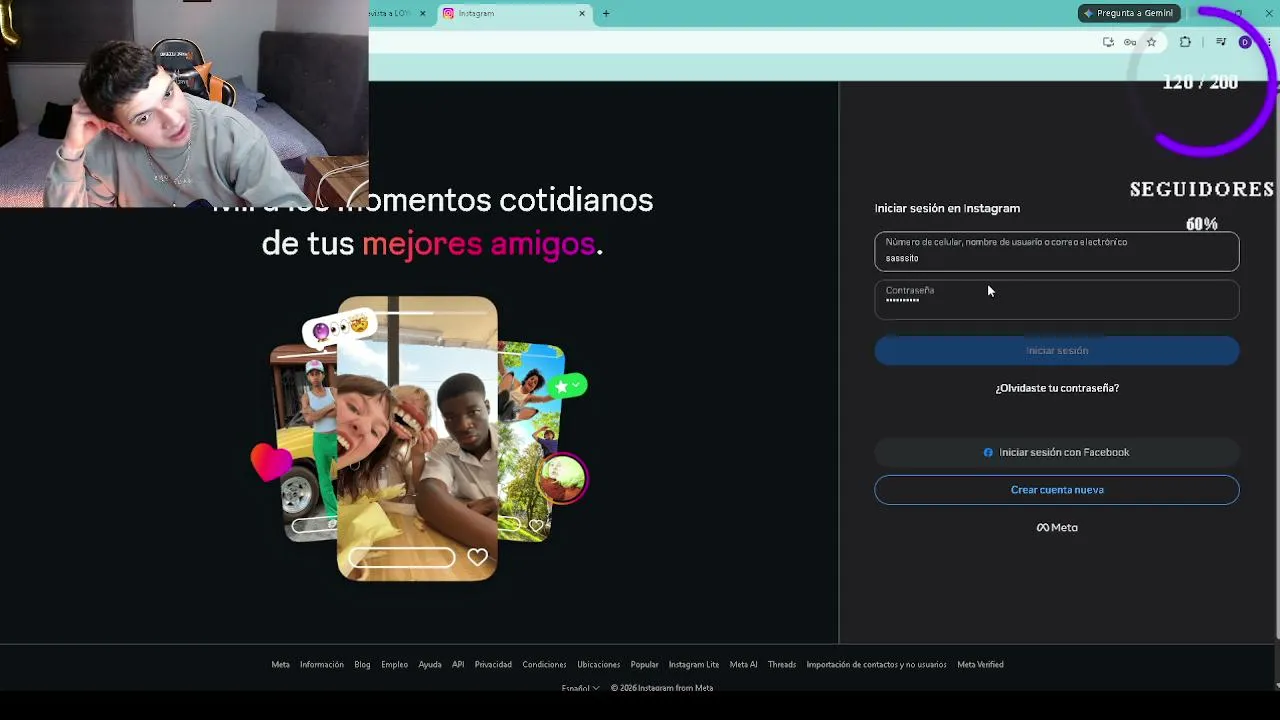Click the red heart sticker beside the photos

(271, 463)
